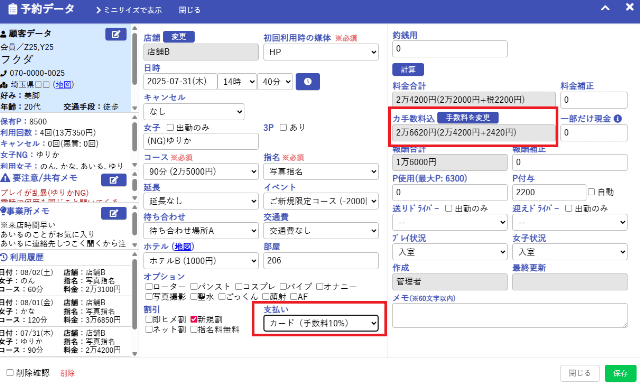The image size is (640, 386).
Task: Close the 予約データ panel using the X icon
Action: coord(630,7)
